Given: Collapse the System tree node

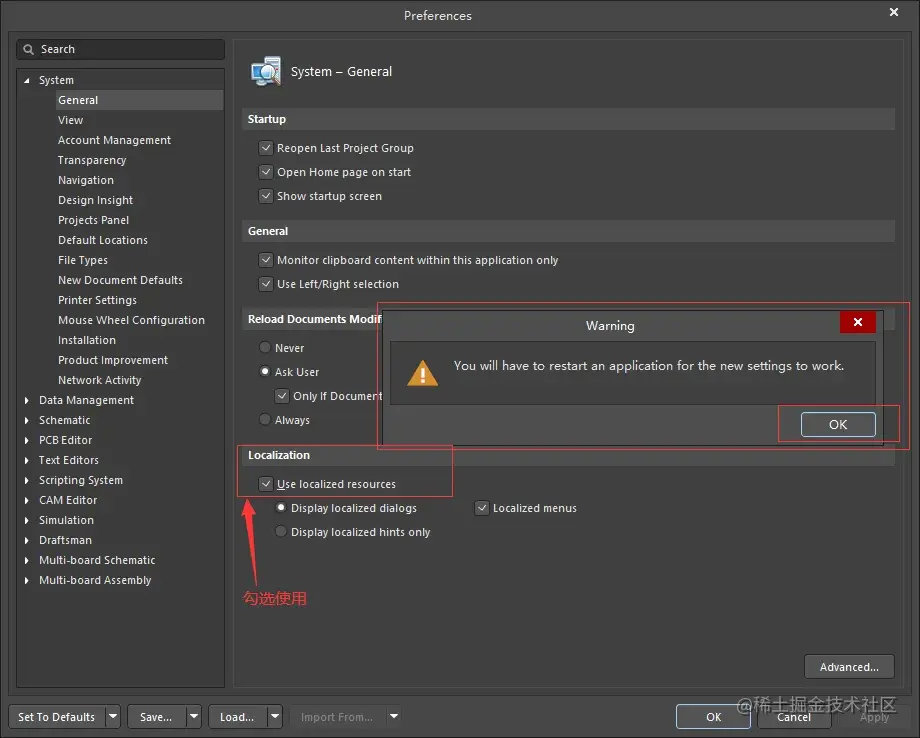Looking at the screenshot, I should click(26, 80).
